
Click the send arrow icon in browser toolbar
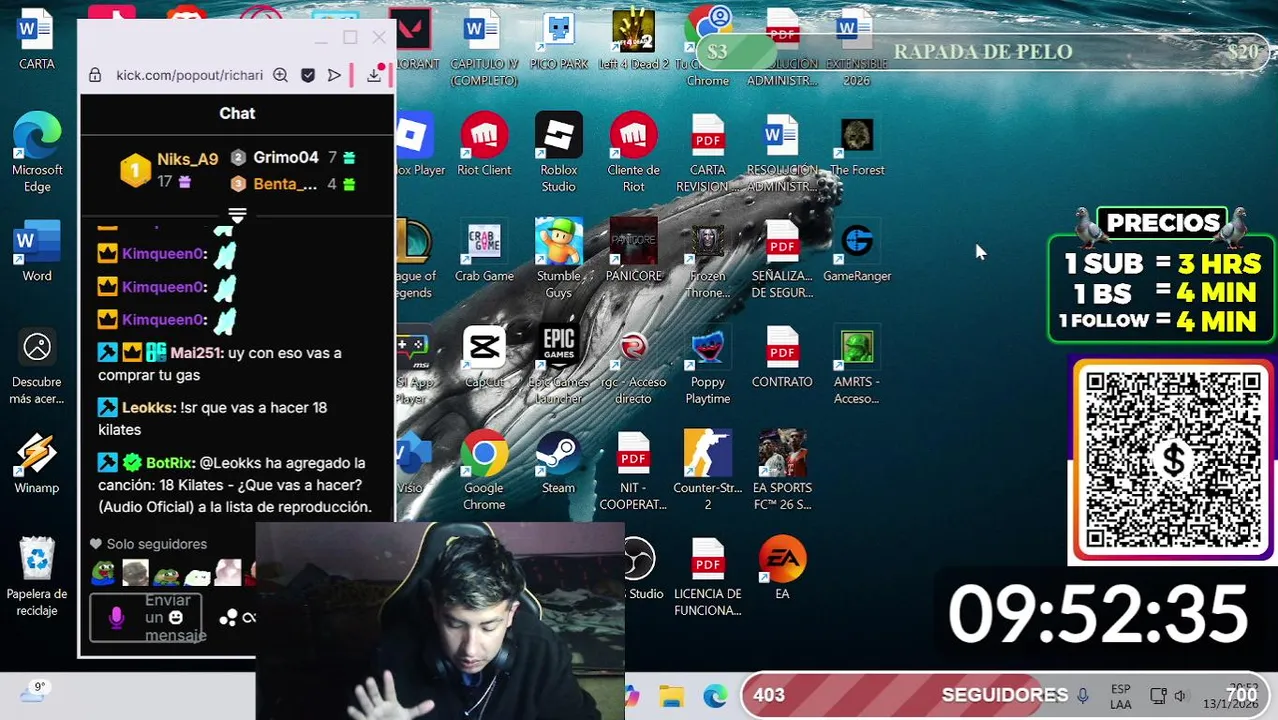pyautogui.click(x=334, y=75)
